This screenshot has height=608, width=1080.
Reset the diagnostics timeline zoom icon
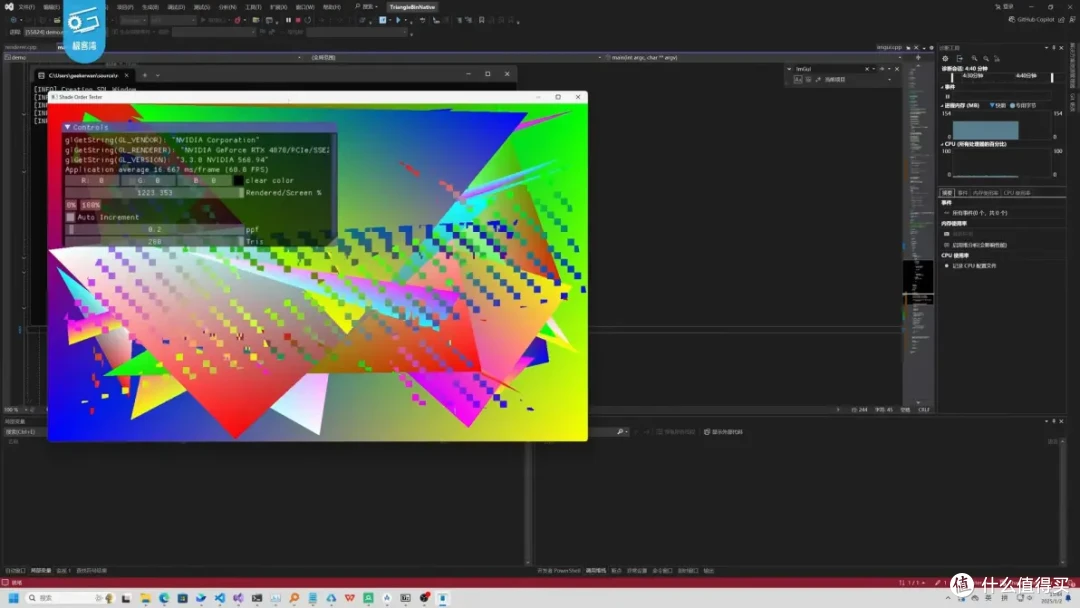(x=997, y=59)
